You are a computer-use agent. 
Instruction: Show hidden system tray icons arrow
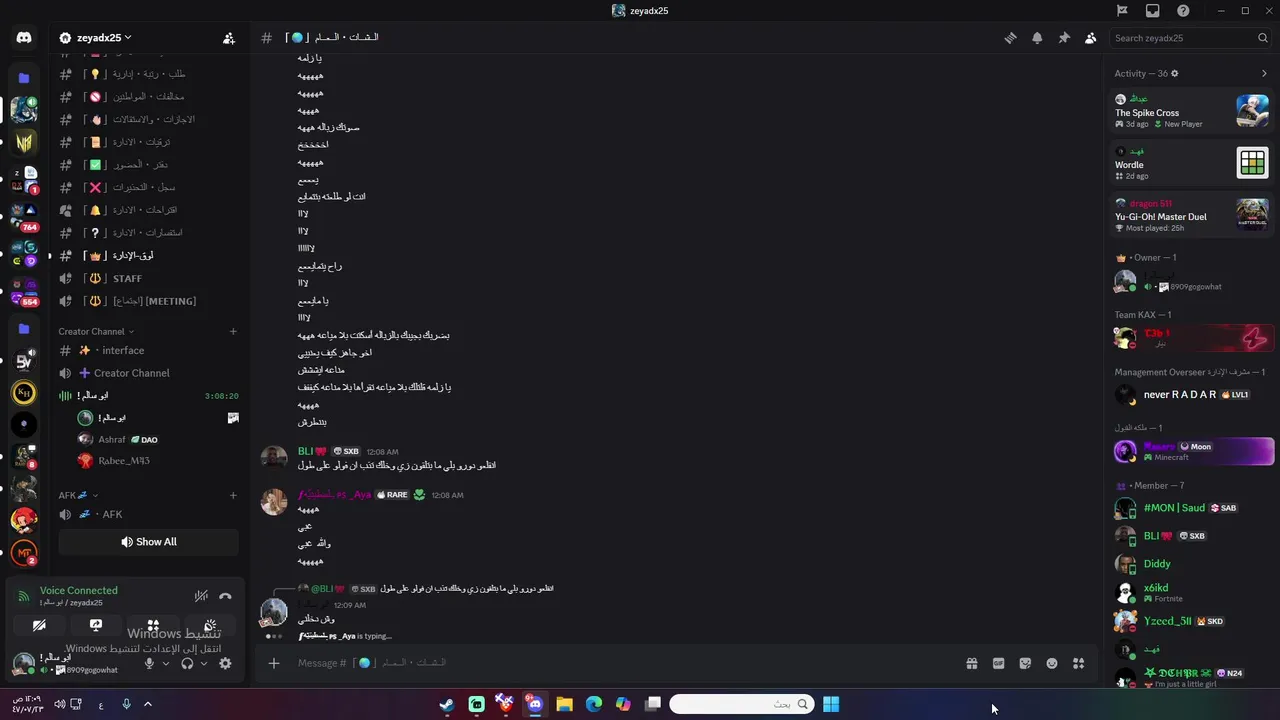click(x=148, y=704)
